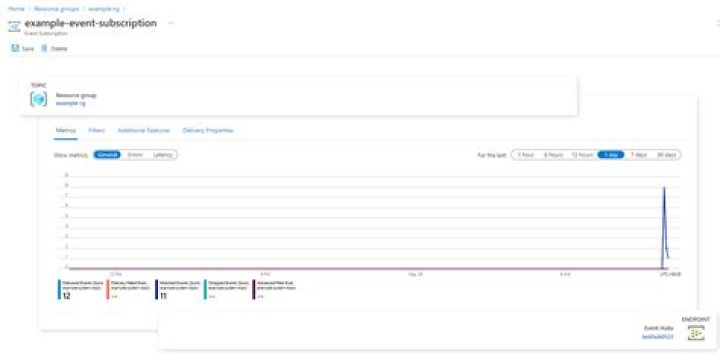Image resolution: width=720 pixels, height=360 pixels.
Task: Select Latency metrics option
Action: pyautogui.click(x=163, y=155)
